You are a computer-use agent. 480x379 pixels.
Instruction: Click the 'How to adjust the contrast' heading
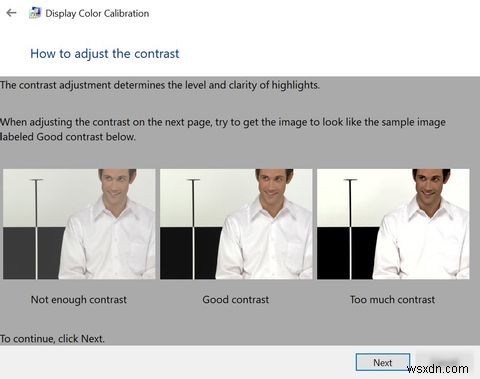tap(105, 54)
